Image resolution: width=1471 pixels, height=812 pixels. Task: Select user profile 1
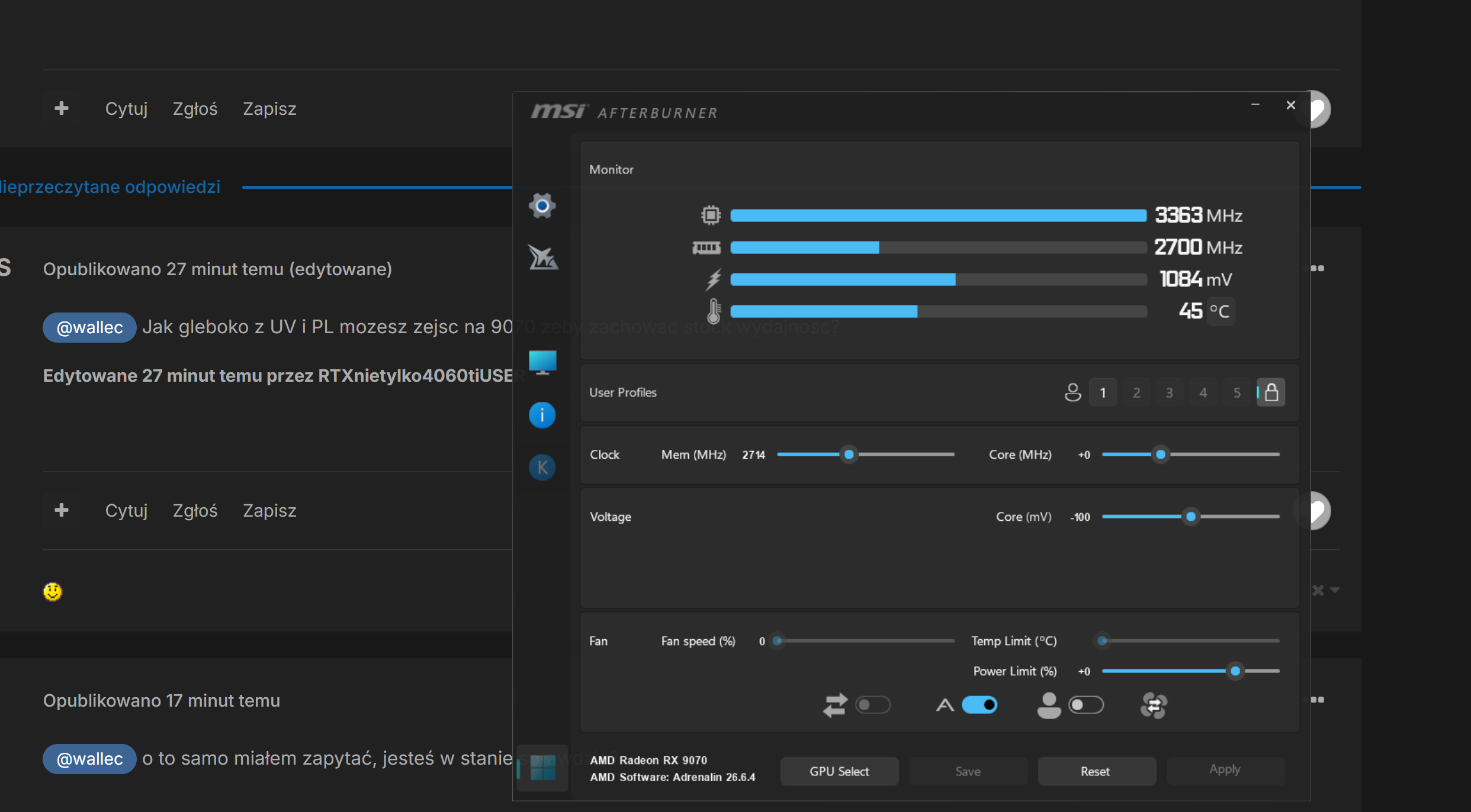[x=1103, y=392]
